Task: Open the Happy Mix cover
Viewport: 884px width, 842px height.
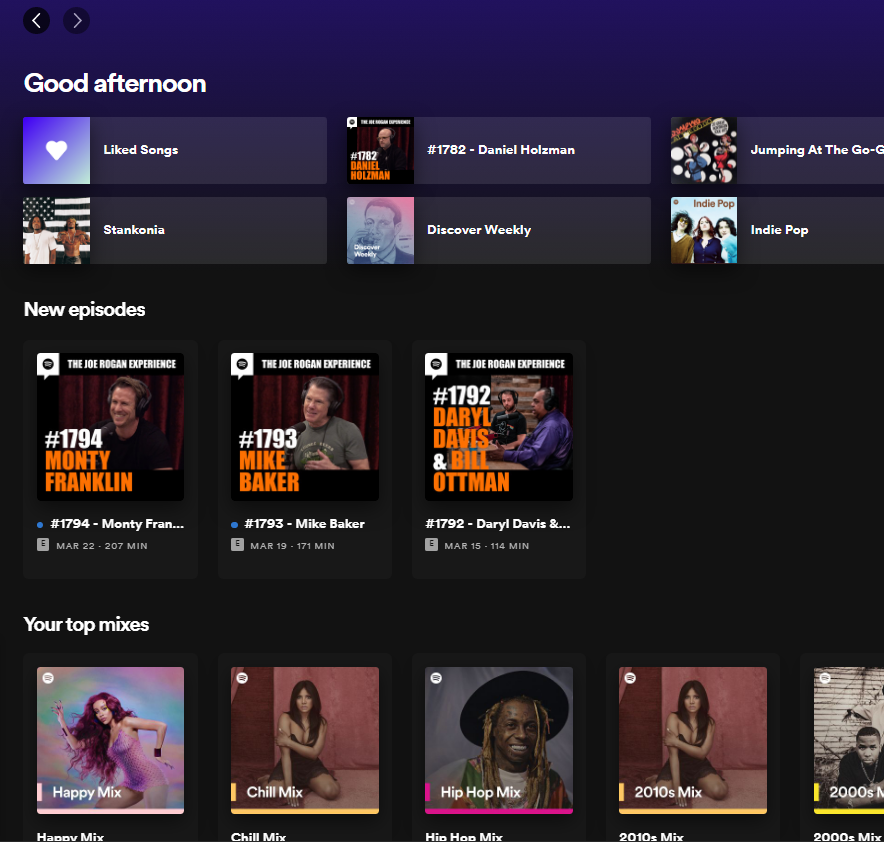Action: point(110,741)
